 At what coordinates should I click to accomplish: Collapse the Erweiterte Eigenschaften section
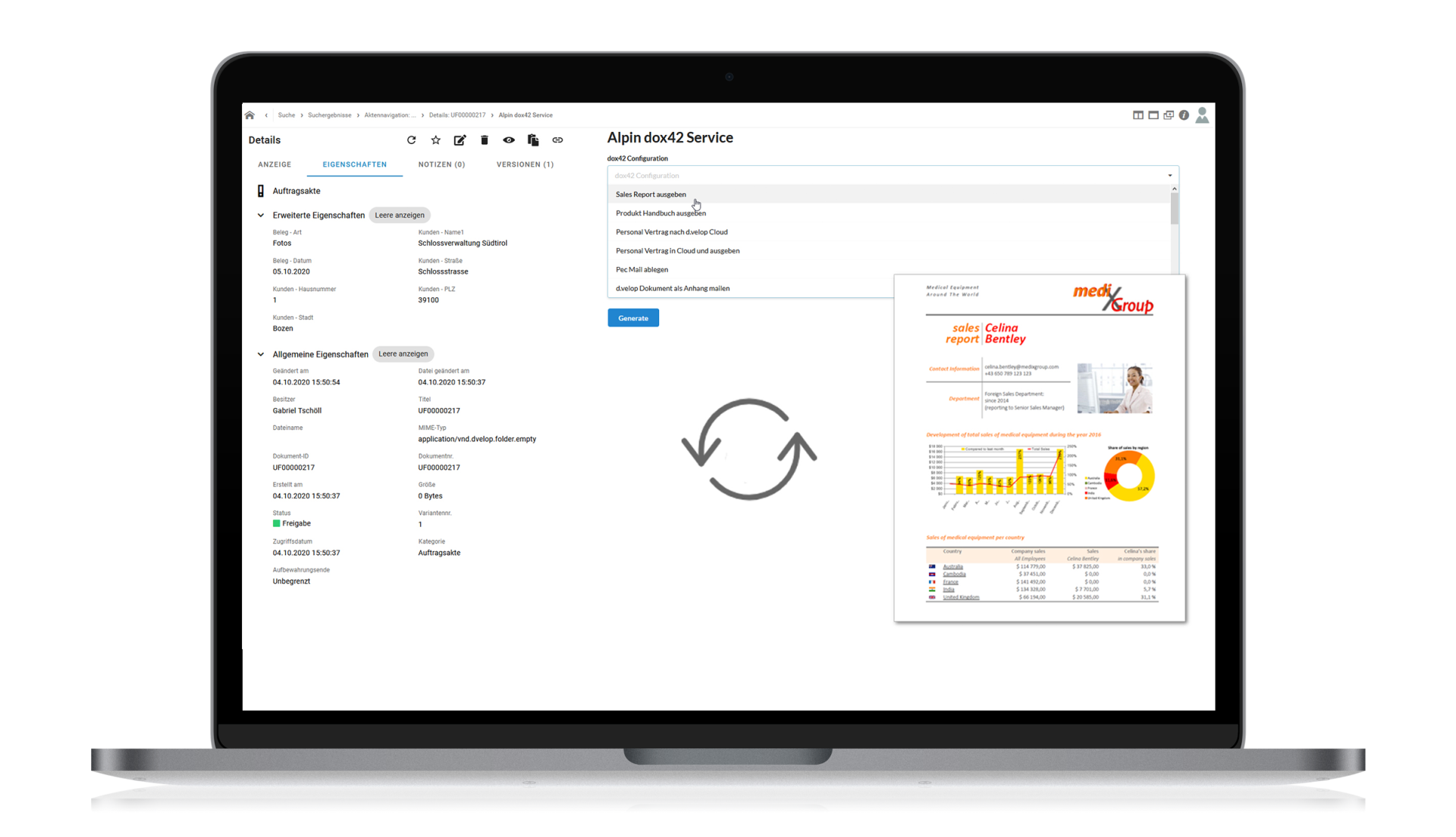pos(261,215)
